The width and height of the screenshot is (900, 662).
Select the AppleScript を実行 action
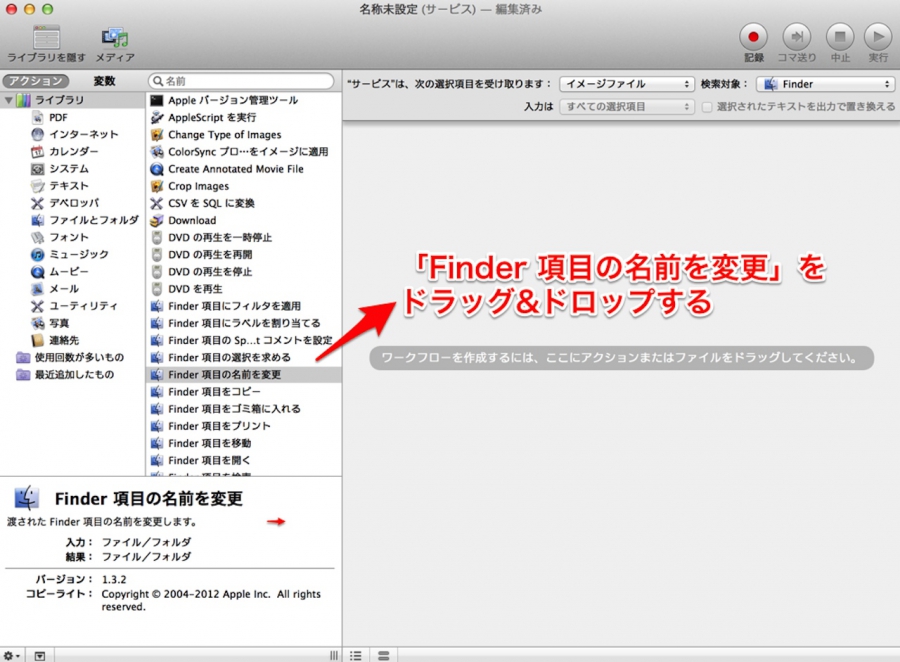coord(243,117)
